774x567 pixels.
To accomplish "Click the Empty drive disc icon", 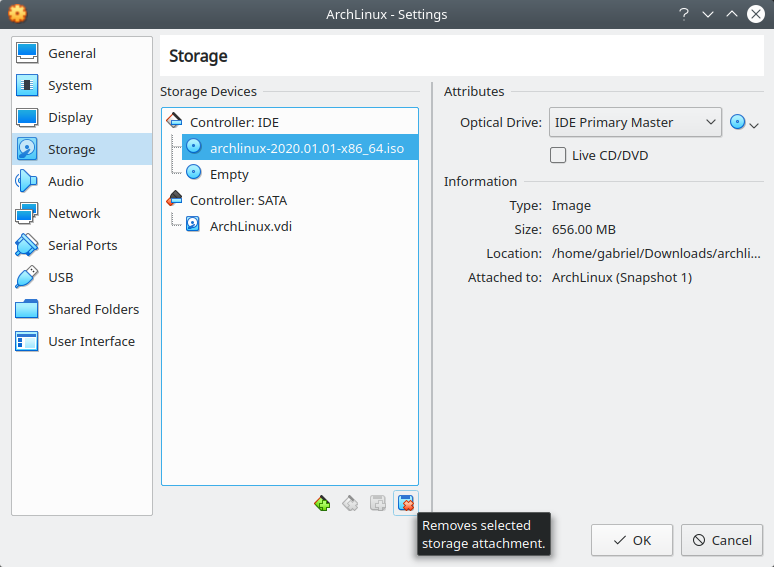I will pyautogui.click(x=194, y=172).
